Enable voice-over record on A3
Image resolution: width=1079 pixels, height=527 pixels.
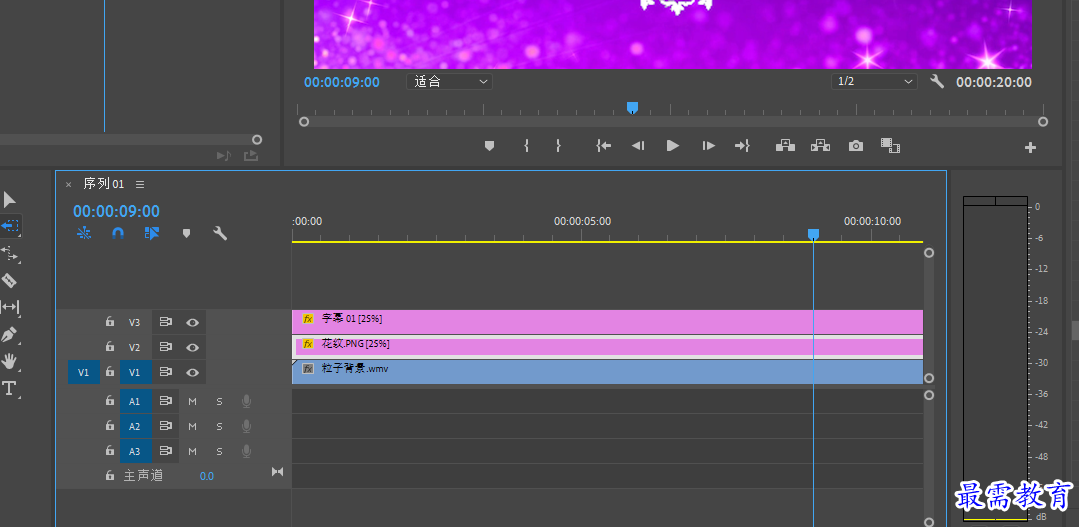coord(246,451)
